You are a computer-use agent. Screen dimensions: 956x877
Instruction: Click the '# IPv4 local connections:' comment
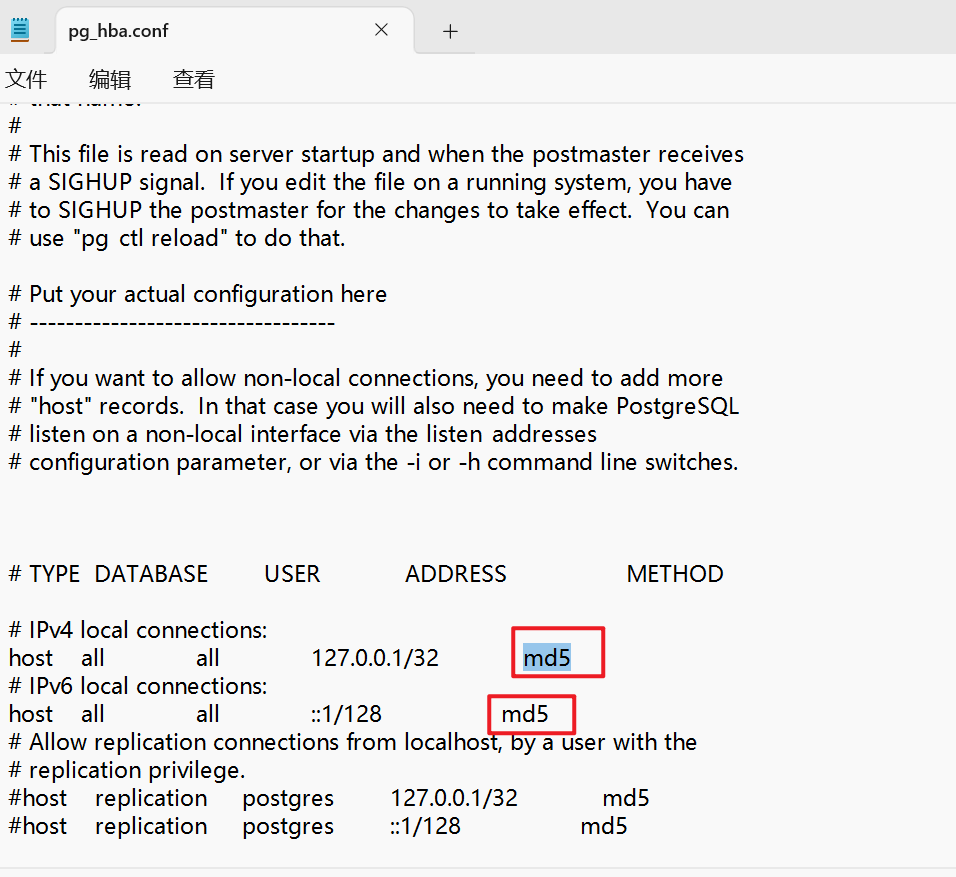tap(138, 630)
